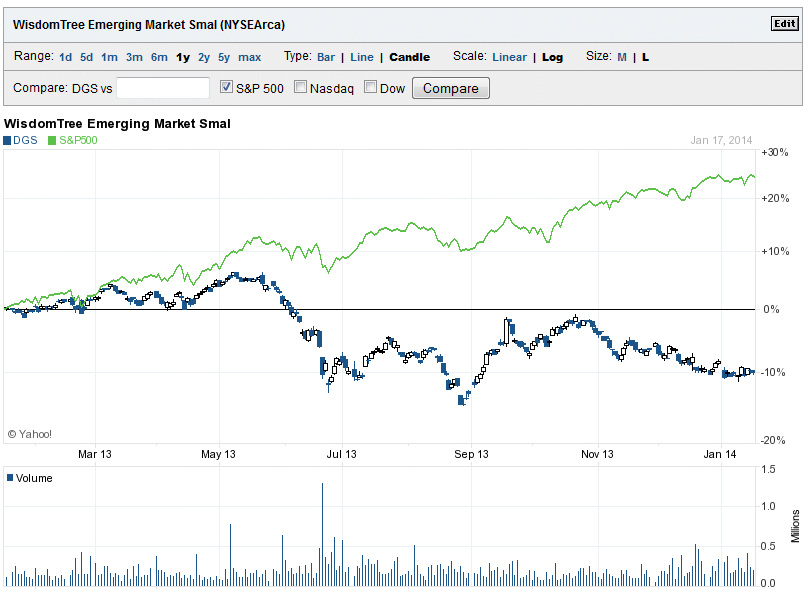Viewport: 808px width, 599px height.
Task: Click the WisdomTree Emerging Market Smal (NYSEArca) header
Action: pos(149,25)
